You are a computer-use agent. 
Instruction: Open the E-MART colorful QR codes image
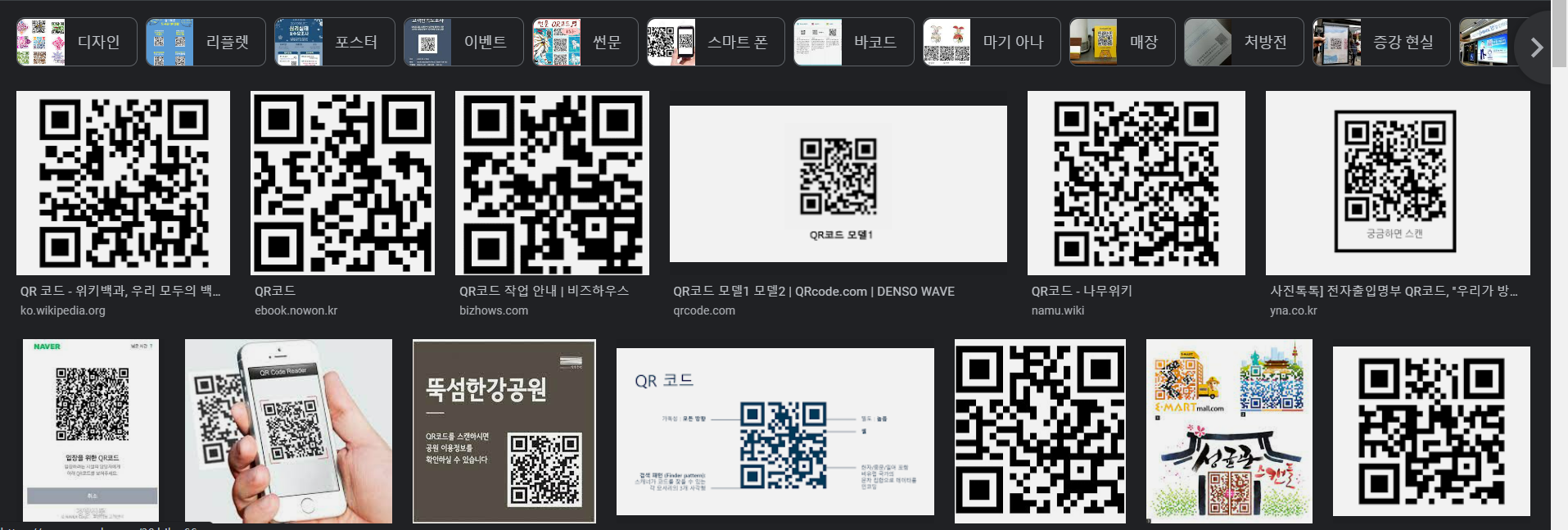coord(1229,431)
